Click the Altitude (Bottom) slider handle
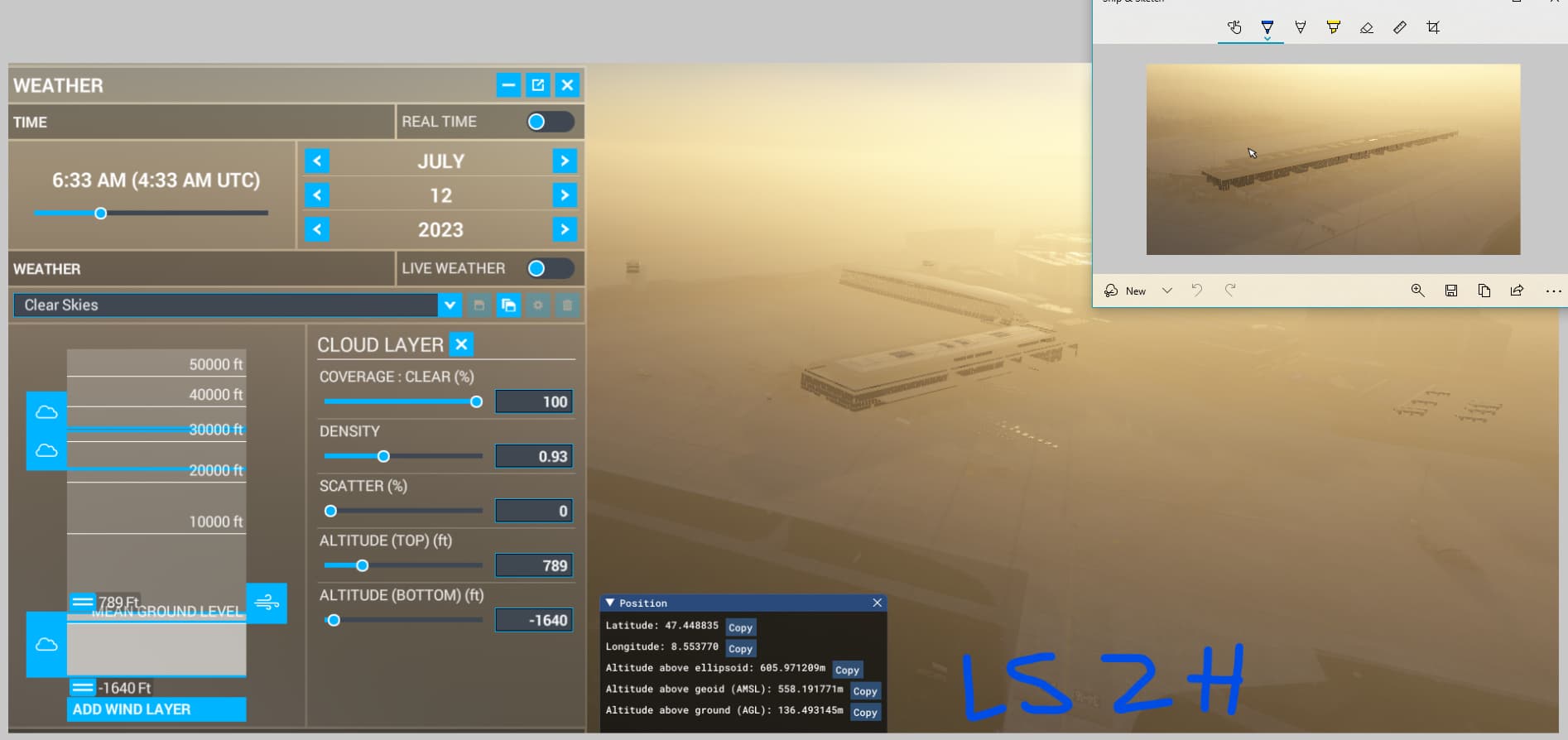The image size is (1568, 740). click(334, 620)
